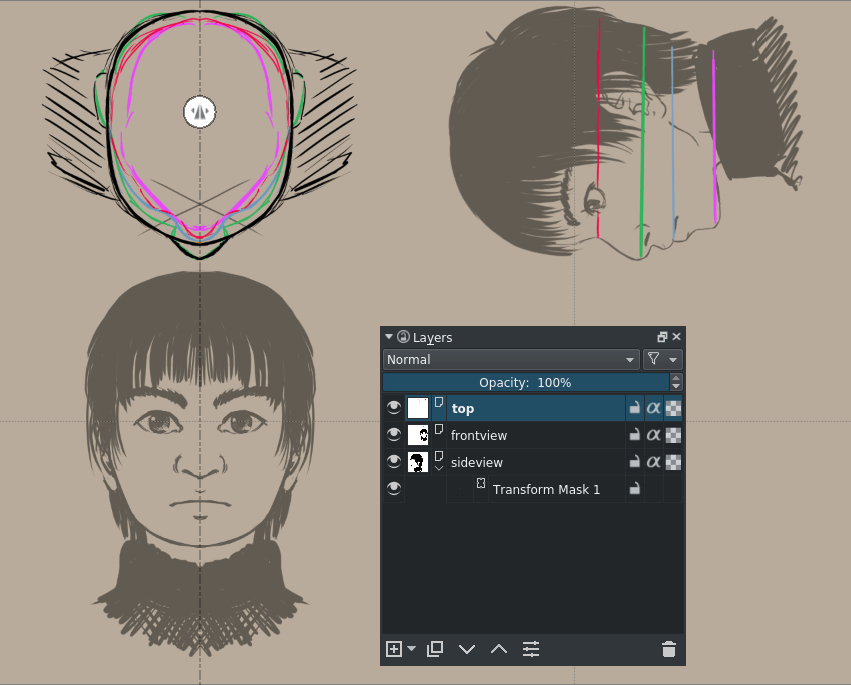Select the frontview layer
Viewport: 851px width, 685px height.
530,435
